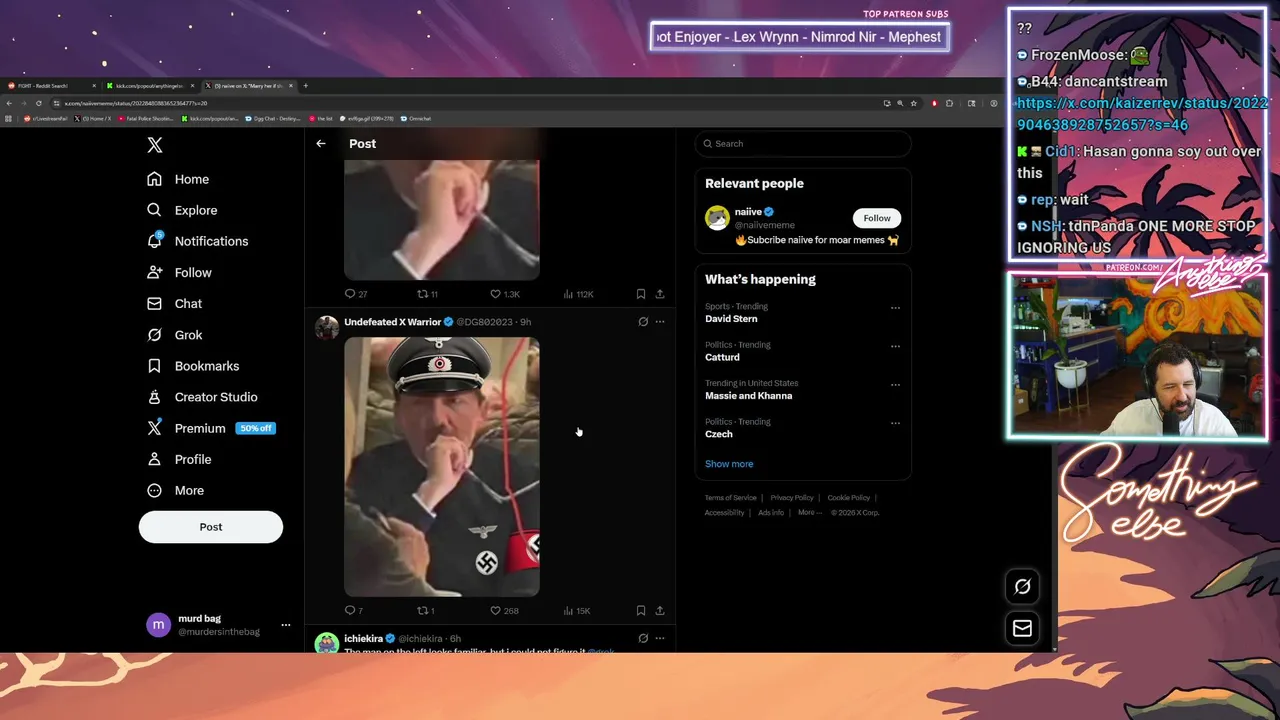This screenshot has height=720, width=1280.
Task: Click the white Post compose button
Action: [x=211, y=527]
